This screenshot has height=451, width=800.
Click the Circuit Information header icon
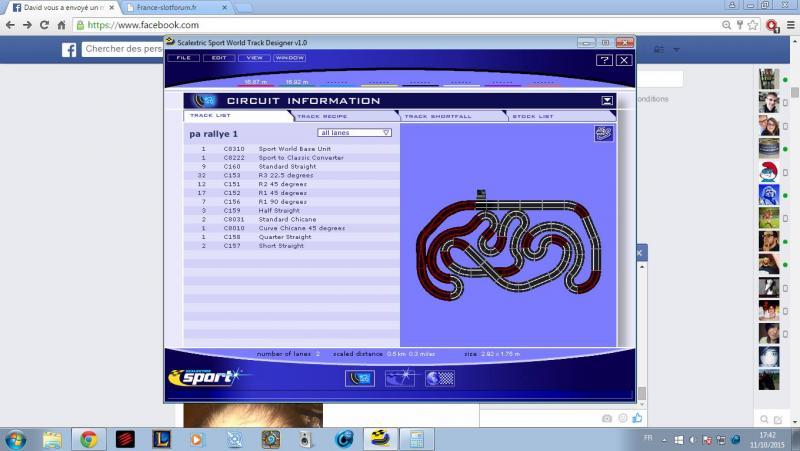click(204, 100)
